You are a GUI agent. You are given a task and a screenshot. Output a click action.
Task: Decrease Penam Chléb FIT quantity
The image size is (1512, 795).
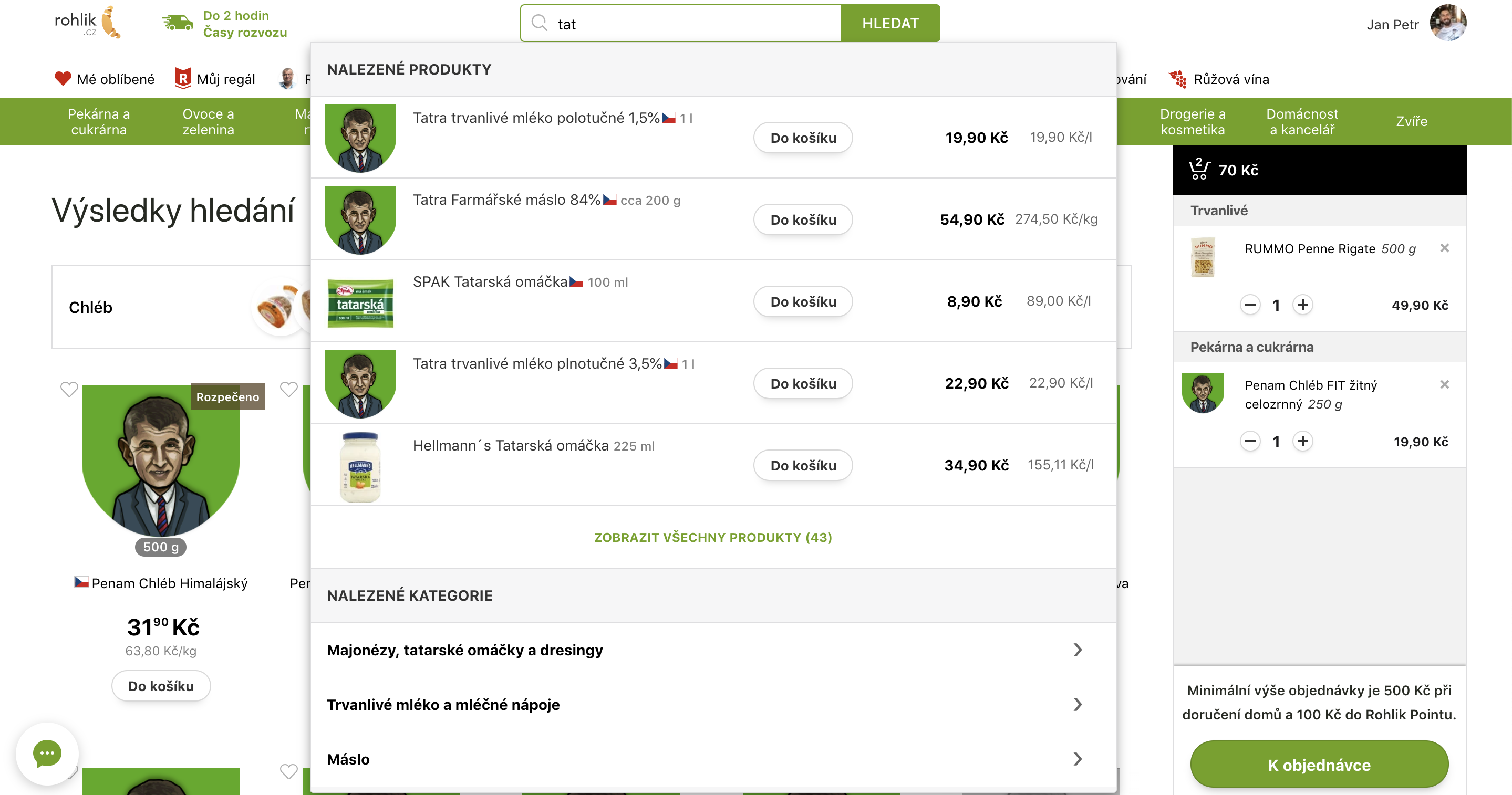[x=1250, y=441]
